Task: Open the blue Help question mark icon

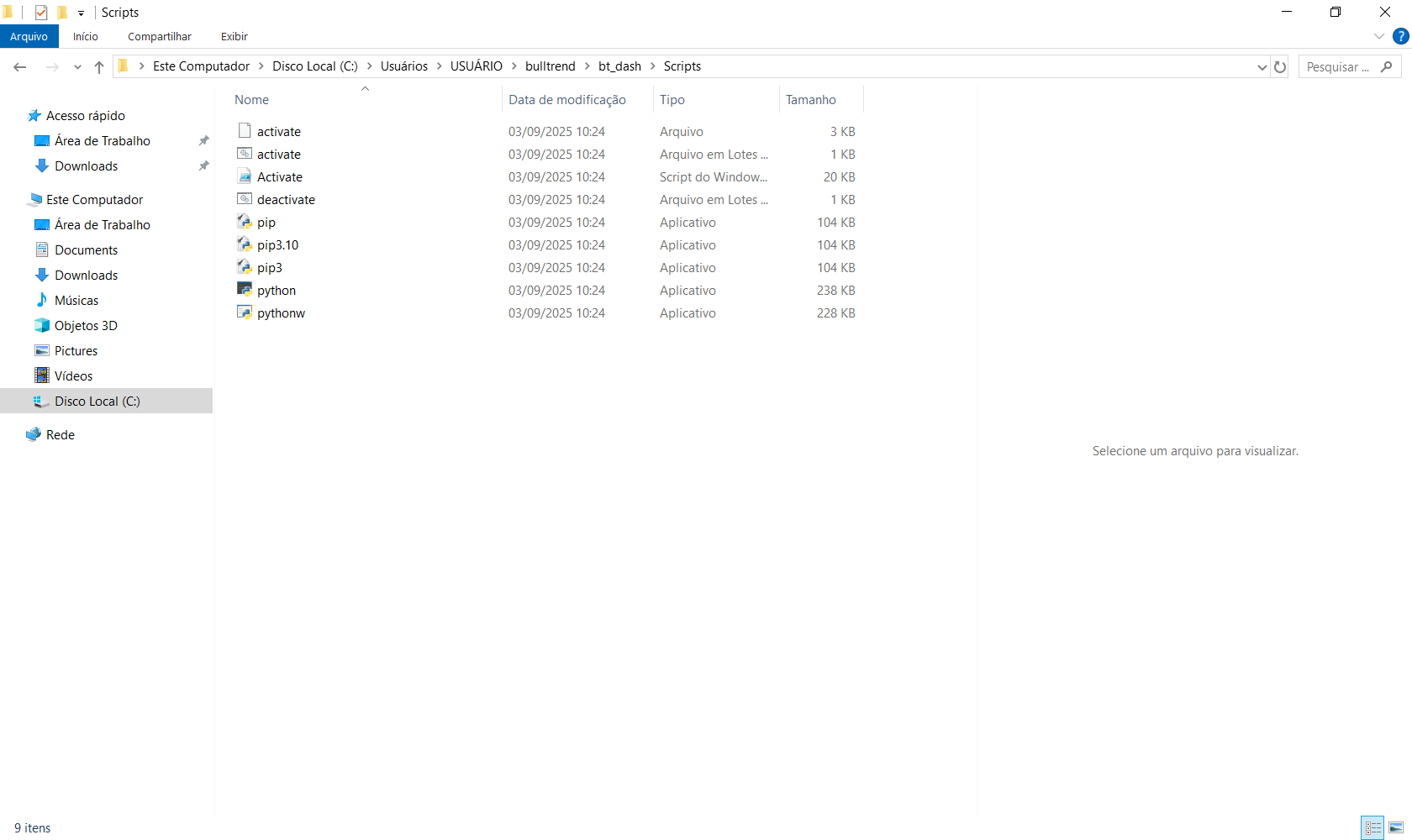Action: pyautogui.click(x=1400, y=36)
